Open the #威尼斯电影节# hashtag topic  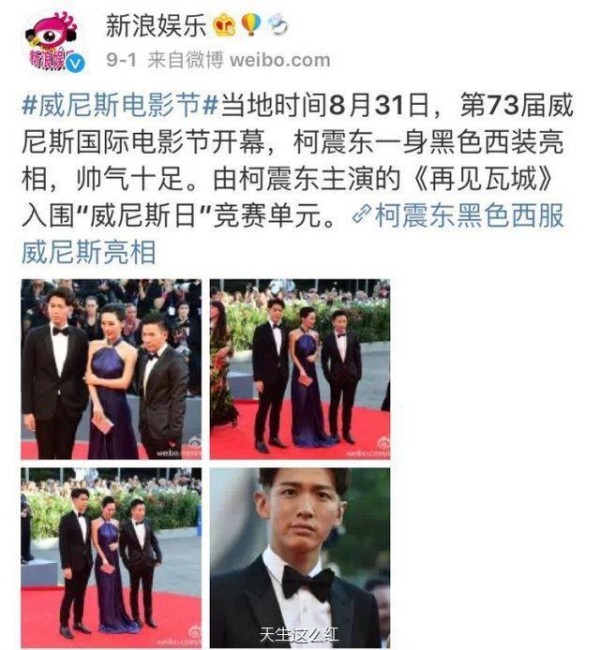[x=120, y=104]
